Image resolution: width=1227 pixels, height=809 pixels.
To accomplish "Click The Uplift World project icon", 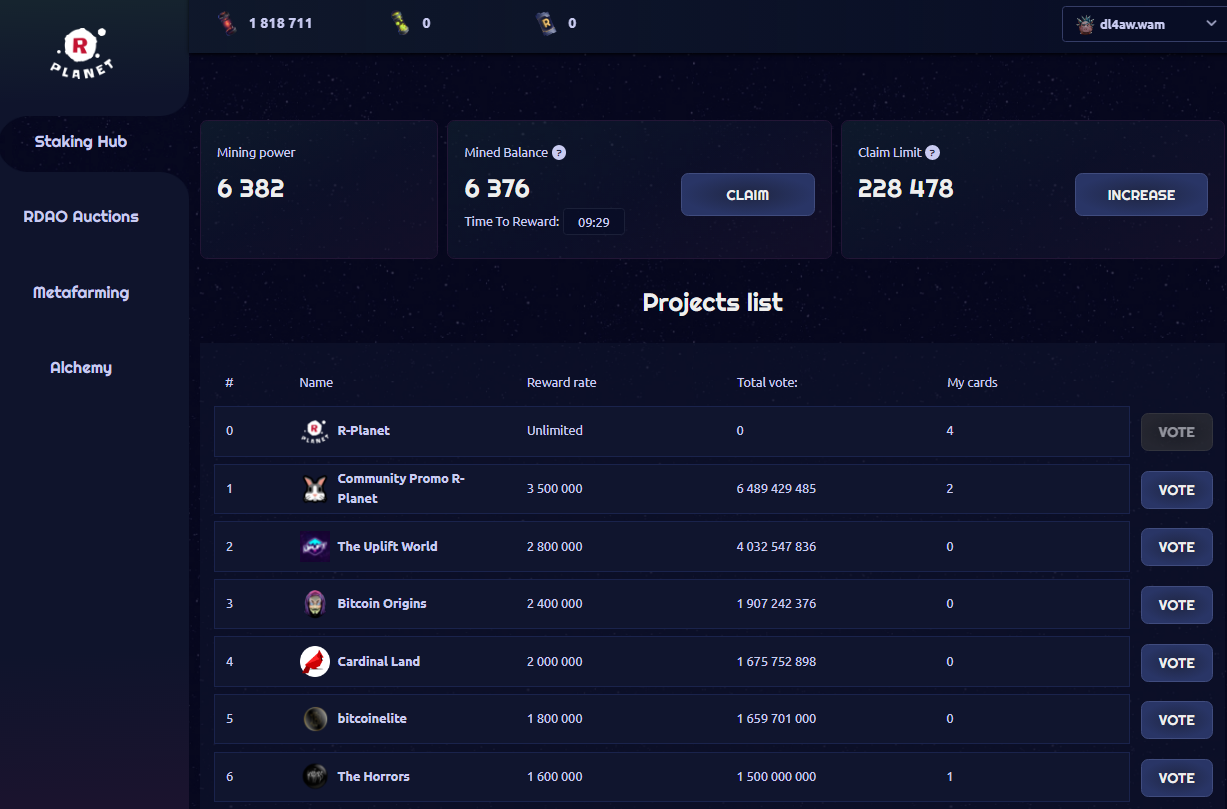I will [x=315, y=547].
